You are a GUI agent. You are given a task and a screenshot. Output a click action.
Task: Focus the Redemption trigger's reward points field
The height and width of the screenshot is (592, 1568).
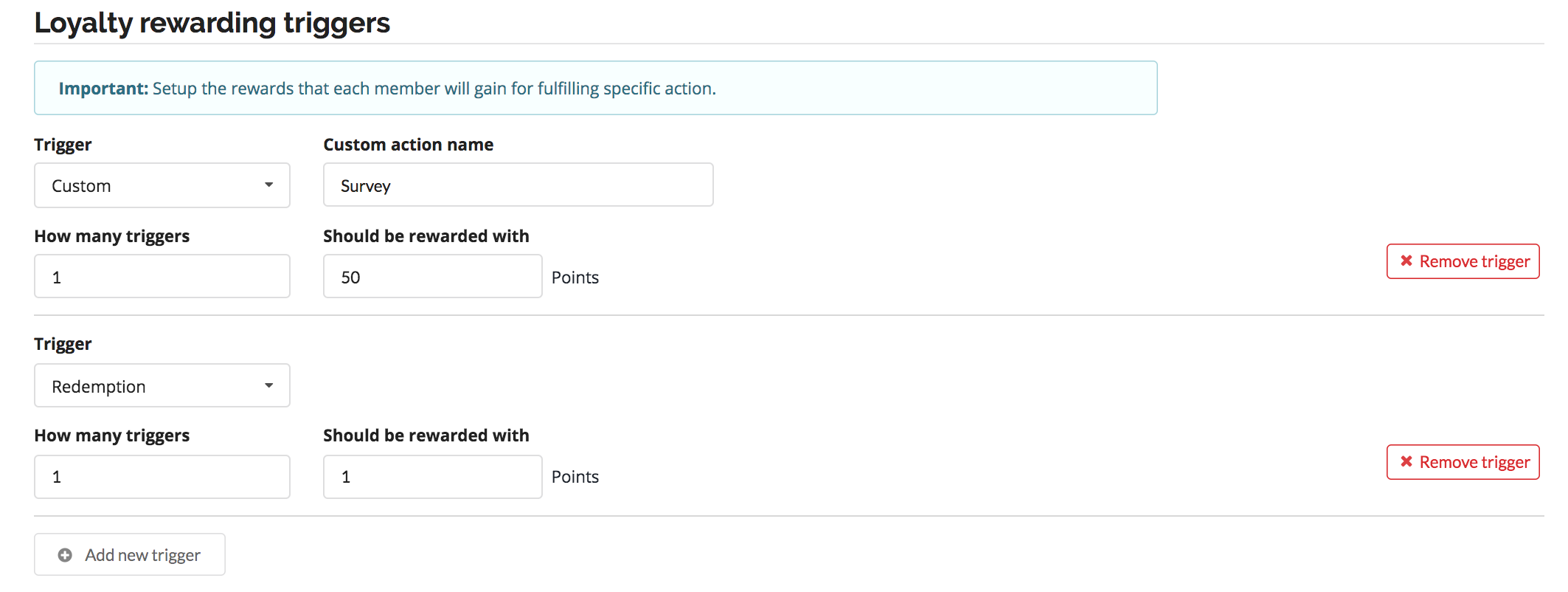click(x=432, y=477)
